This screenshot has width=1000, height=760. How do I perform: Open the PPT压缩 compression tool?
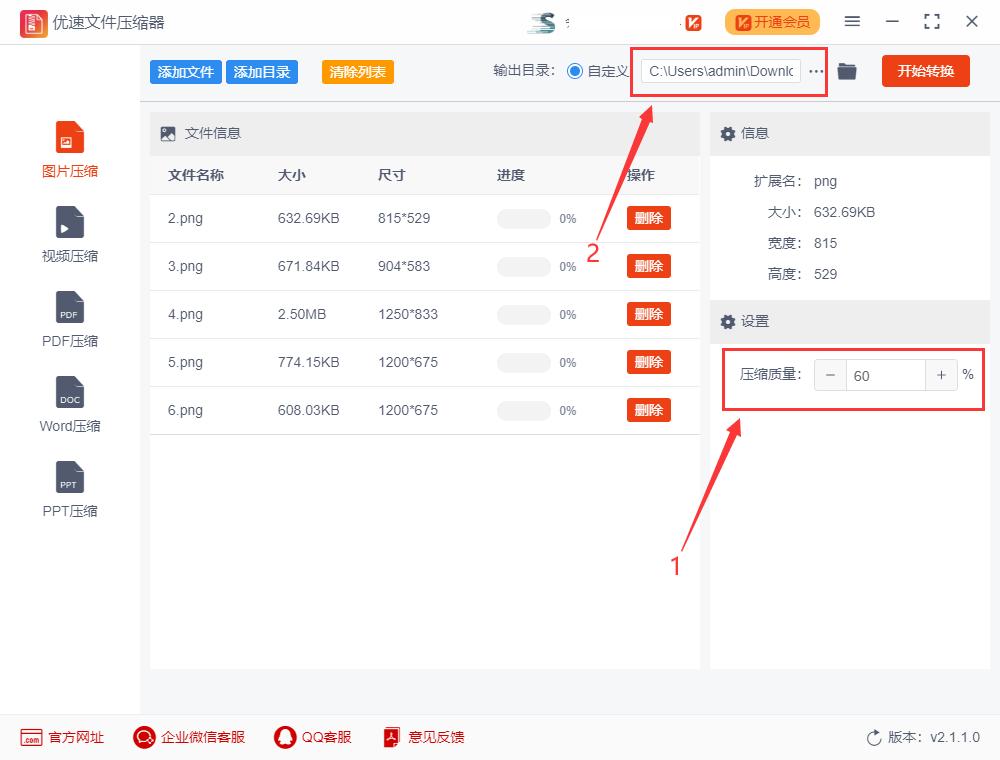pyautogui.click(x=69, y=488)
